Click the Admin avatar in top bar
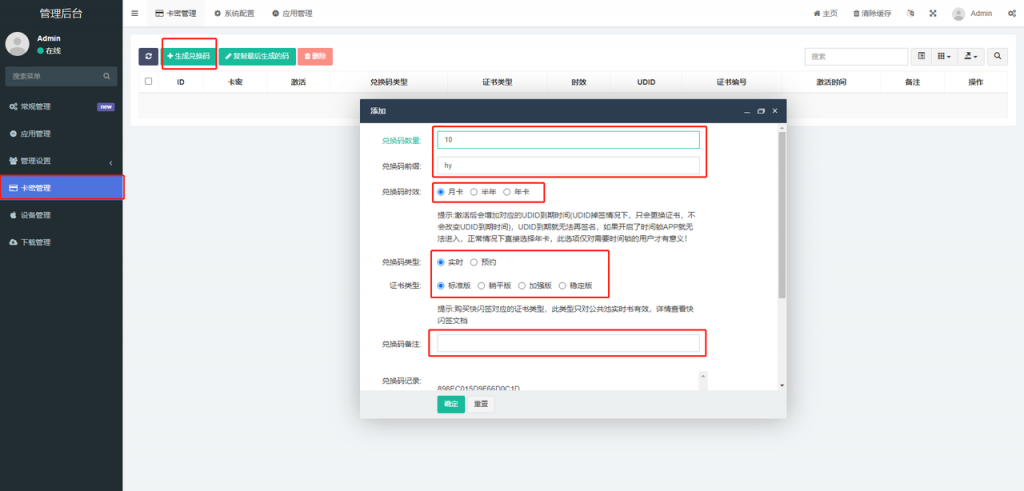The height and width of the screenshot is (491, 1024). pyautogui.click(x=959, y=13)
